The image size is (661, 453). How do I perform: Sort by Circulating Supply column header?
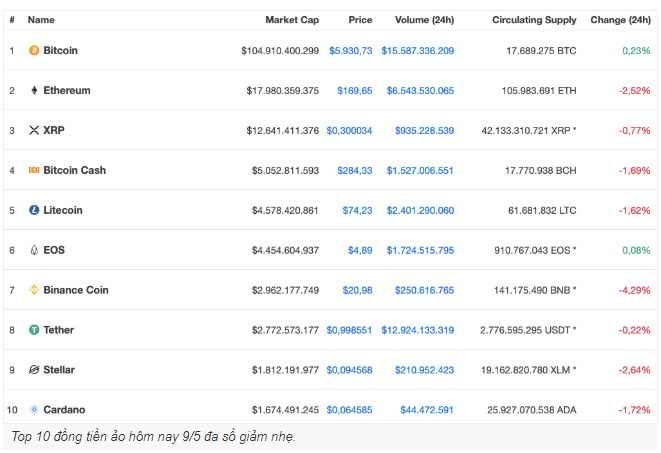534,20
